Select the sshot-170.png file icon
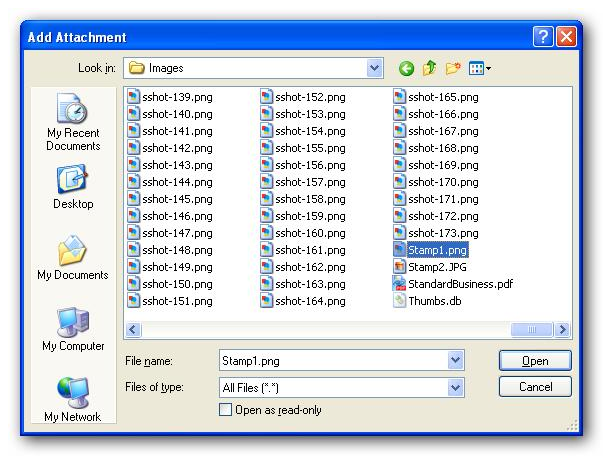Image resolution: width=611 pixels, height=464 pixels. [399, 182]
